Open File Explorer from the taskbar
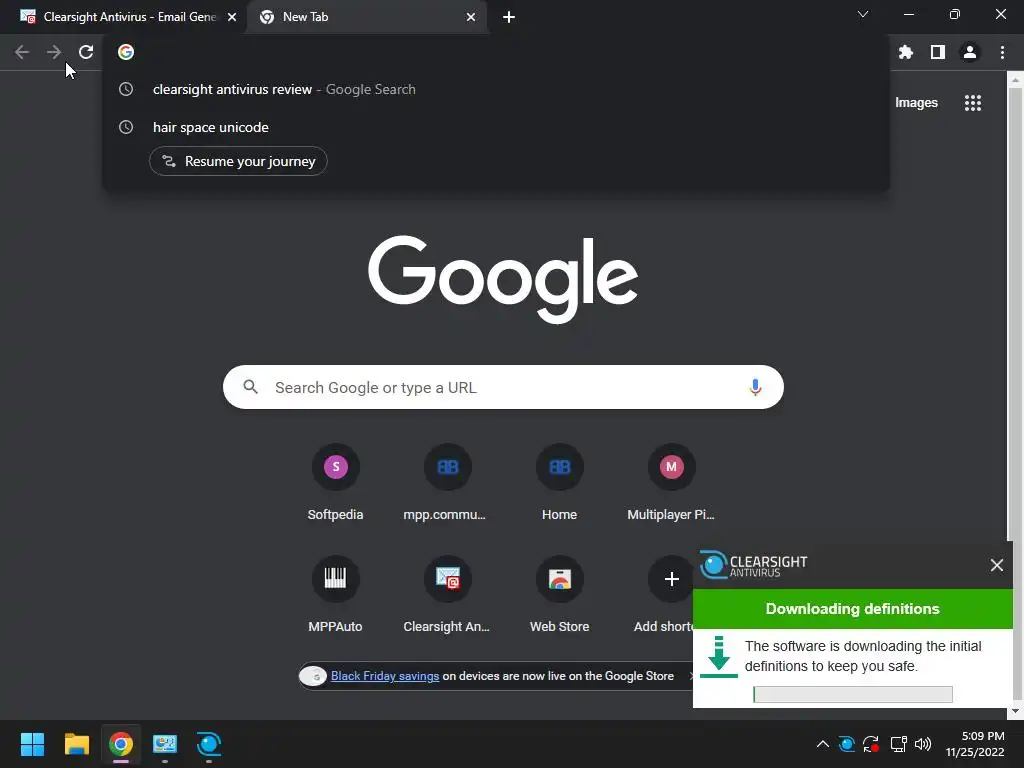The width and height of the screenshot is (1024, 768). click(x=76, y=744)
